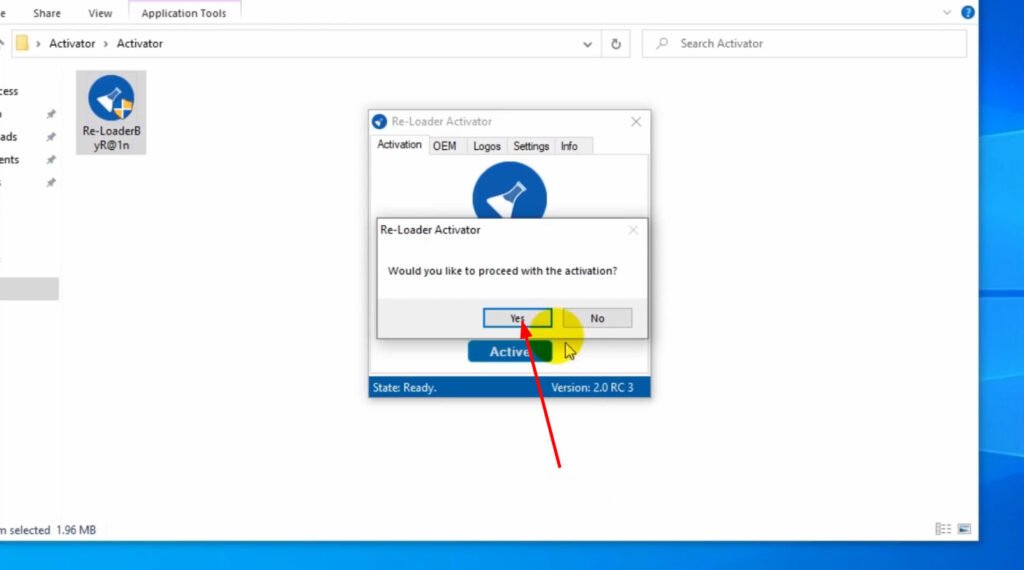Click the search magnifier icon

[x=662, y=44]
